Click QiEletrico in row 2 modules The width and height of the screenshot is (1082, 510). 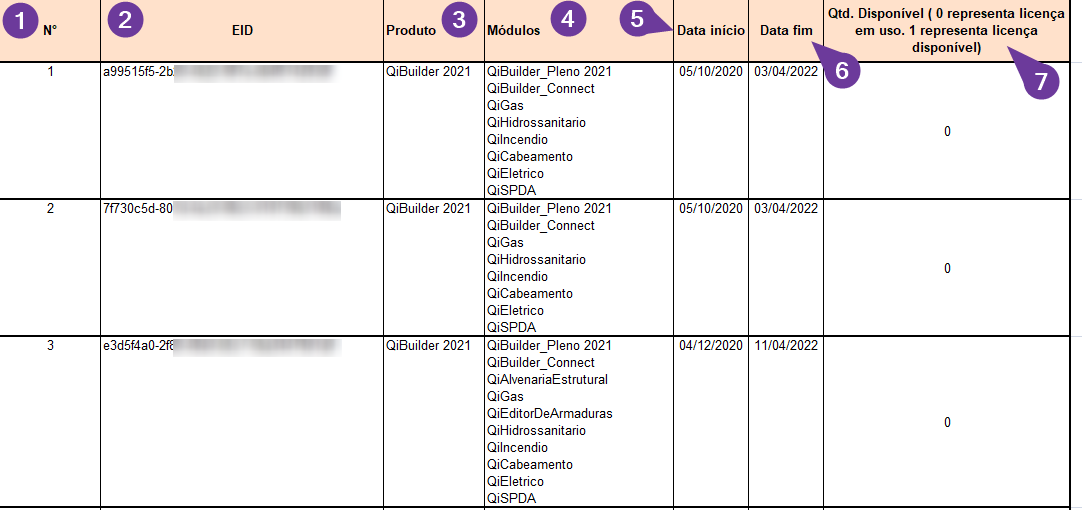515,311
